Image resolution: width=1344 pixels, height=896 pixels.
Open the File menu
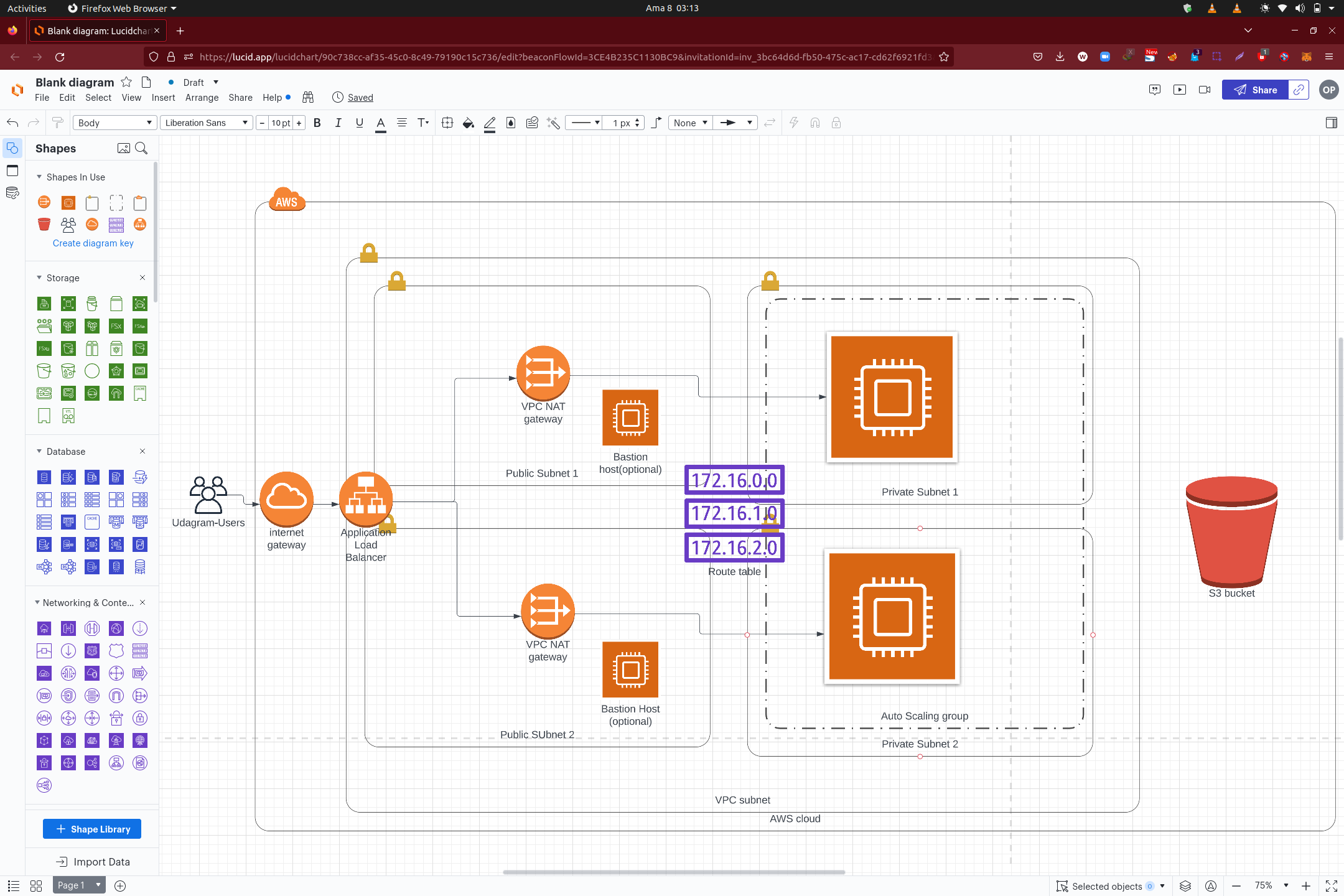click(42, 98)
